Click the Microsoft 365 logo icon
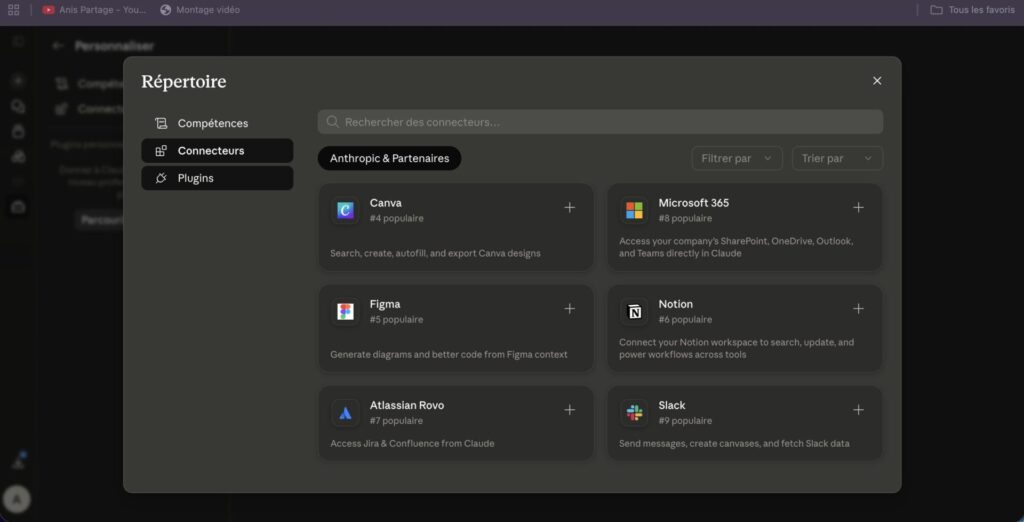The width and height of the screenshot is (1024, 522). (634, 210)
